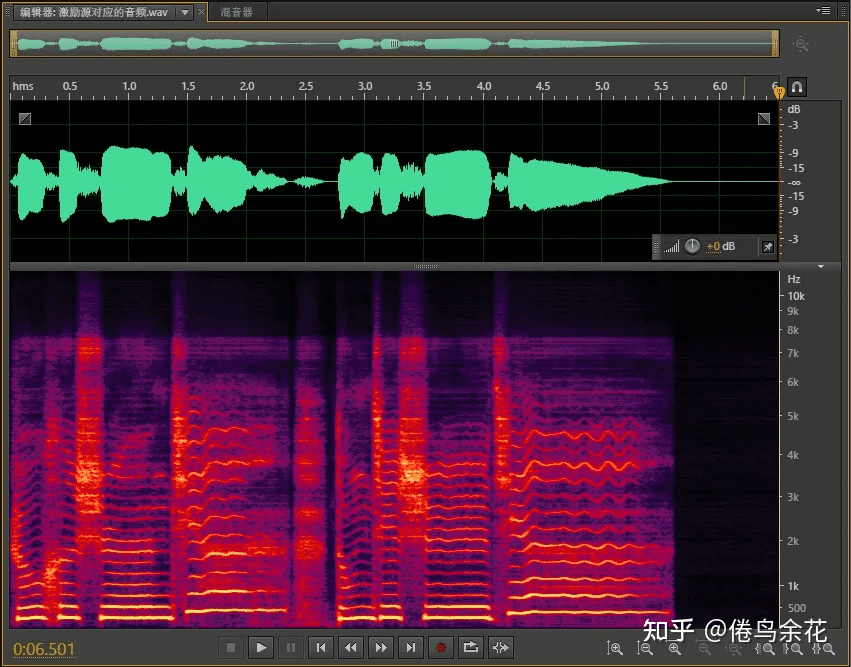Pin the volume HUD overlay
The height and width of the screenshot is (667, 851).
click(x=767, y=246)
